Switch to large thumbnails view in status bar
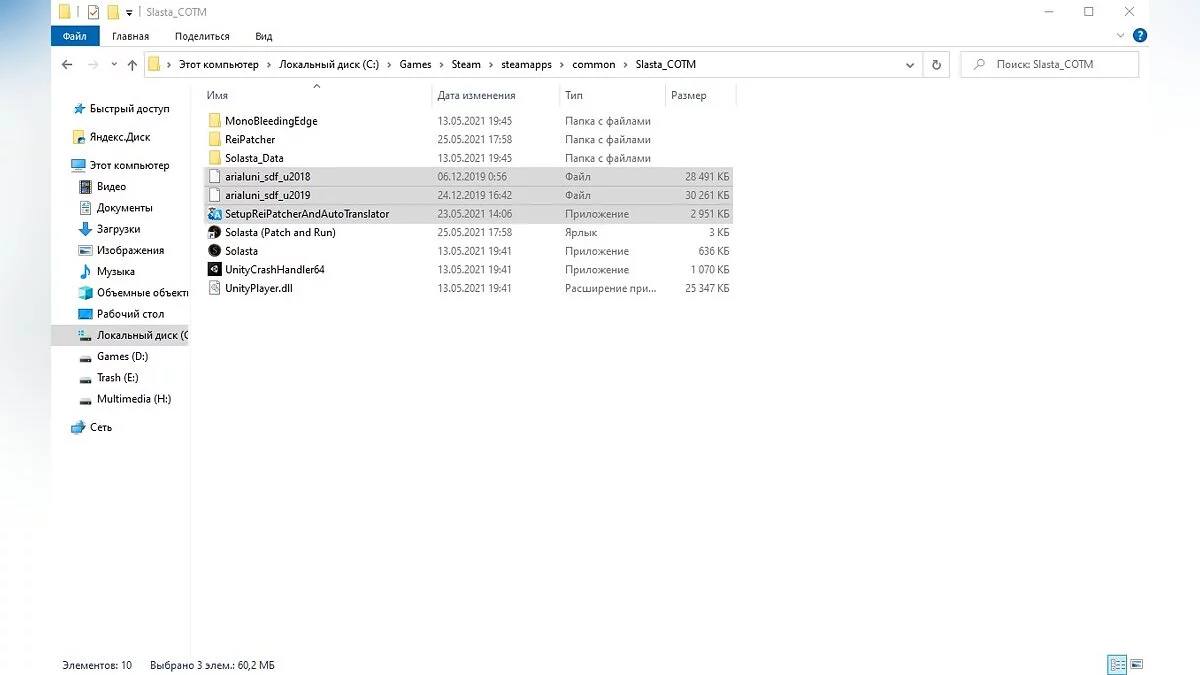Screen dimensions: 1200x675 click(x=1137, y=664)
